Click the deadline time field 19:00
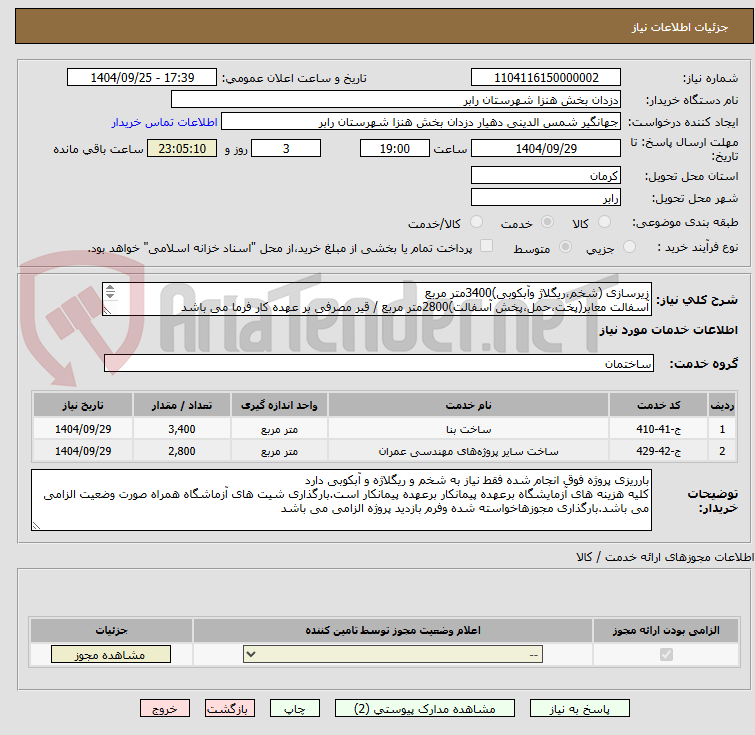 click(394, 148)
